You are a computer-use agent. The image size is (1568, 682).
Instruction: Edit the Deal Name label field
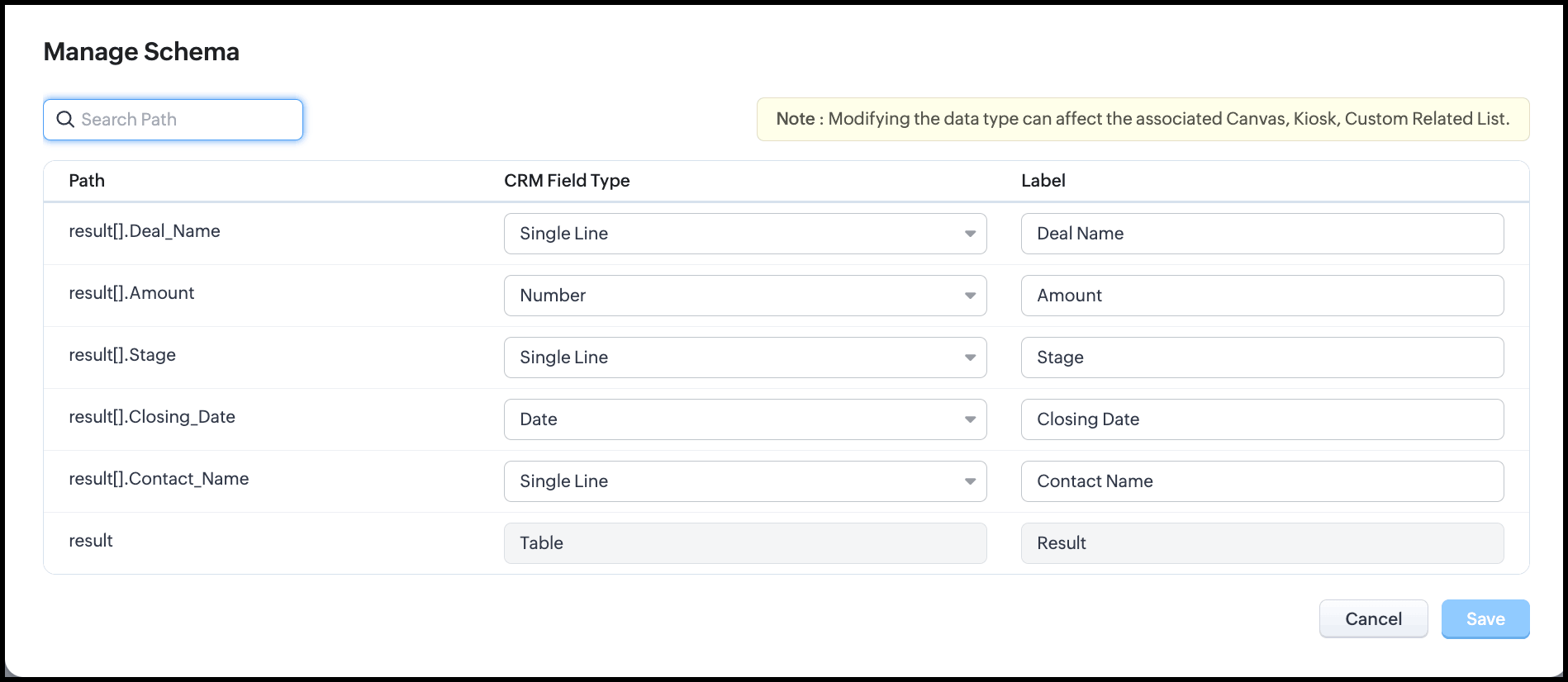(1262, 234)
